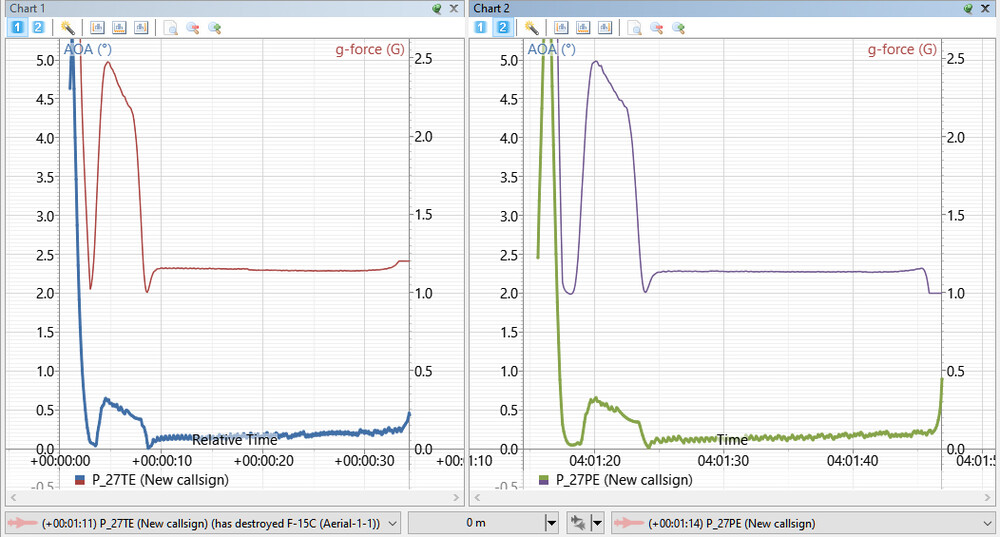Click the P_27TE (New callsign) legend label
1000x537 pixels.
[x=160, y=480]
